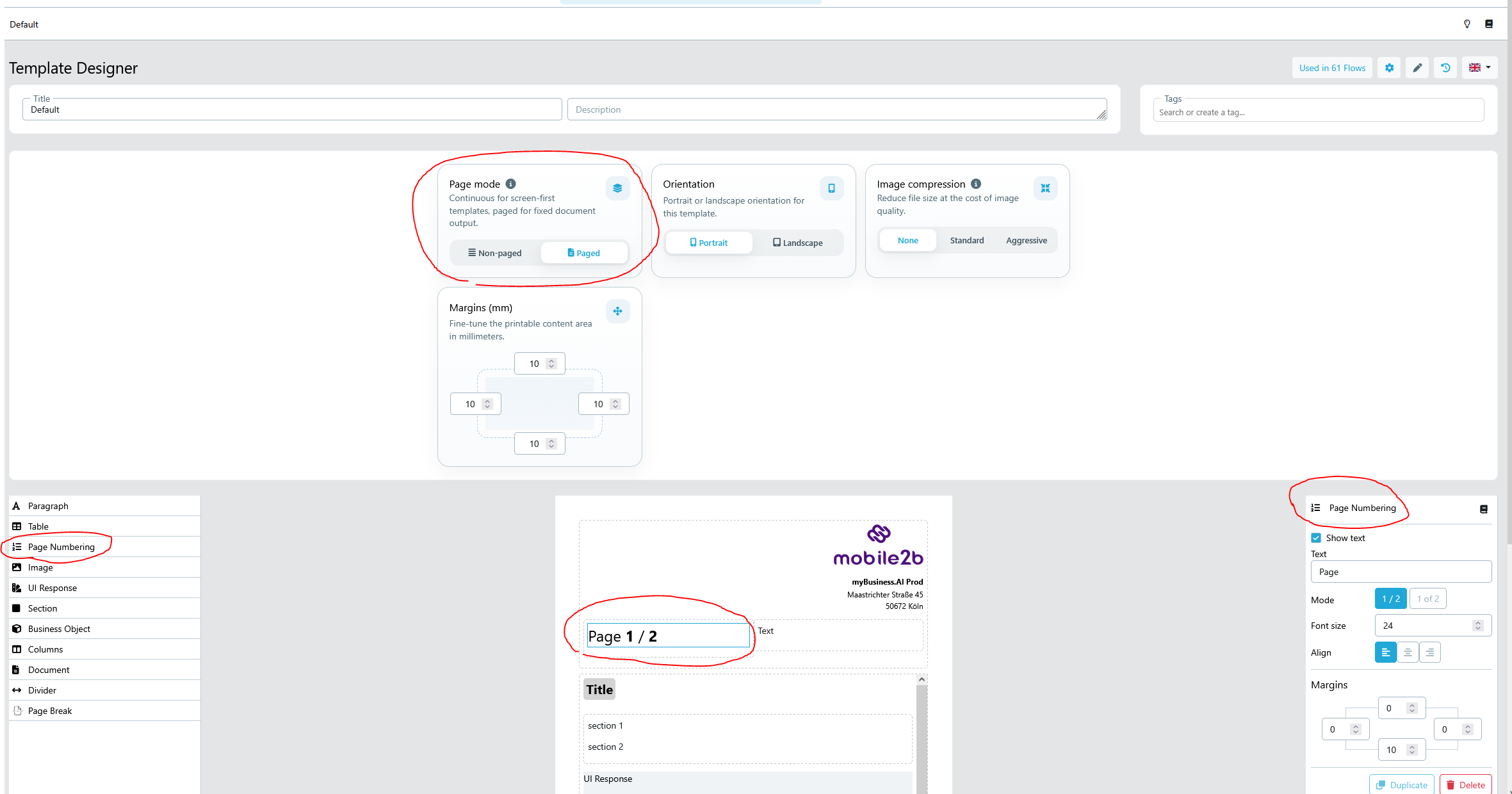Click 'section 2' text on canvas

[x=605, y=747]
